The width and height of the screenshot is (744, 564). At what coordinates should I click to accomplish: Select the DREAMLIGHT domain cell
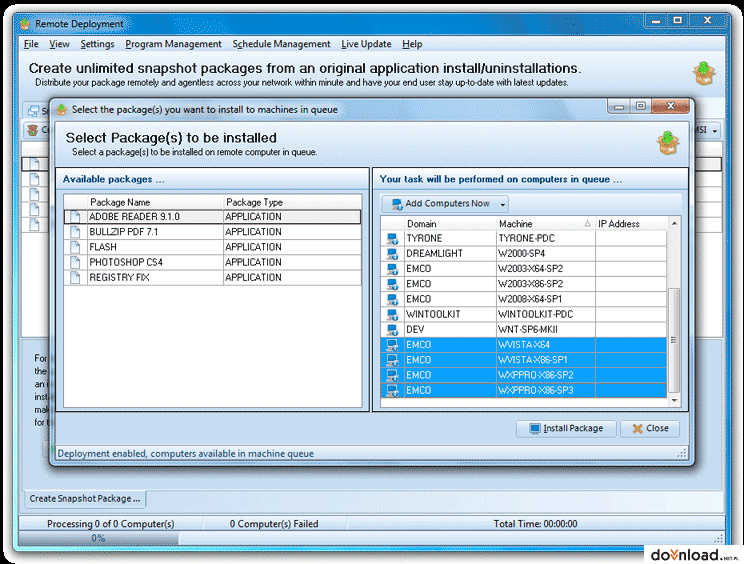(x=450, y=254)
